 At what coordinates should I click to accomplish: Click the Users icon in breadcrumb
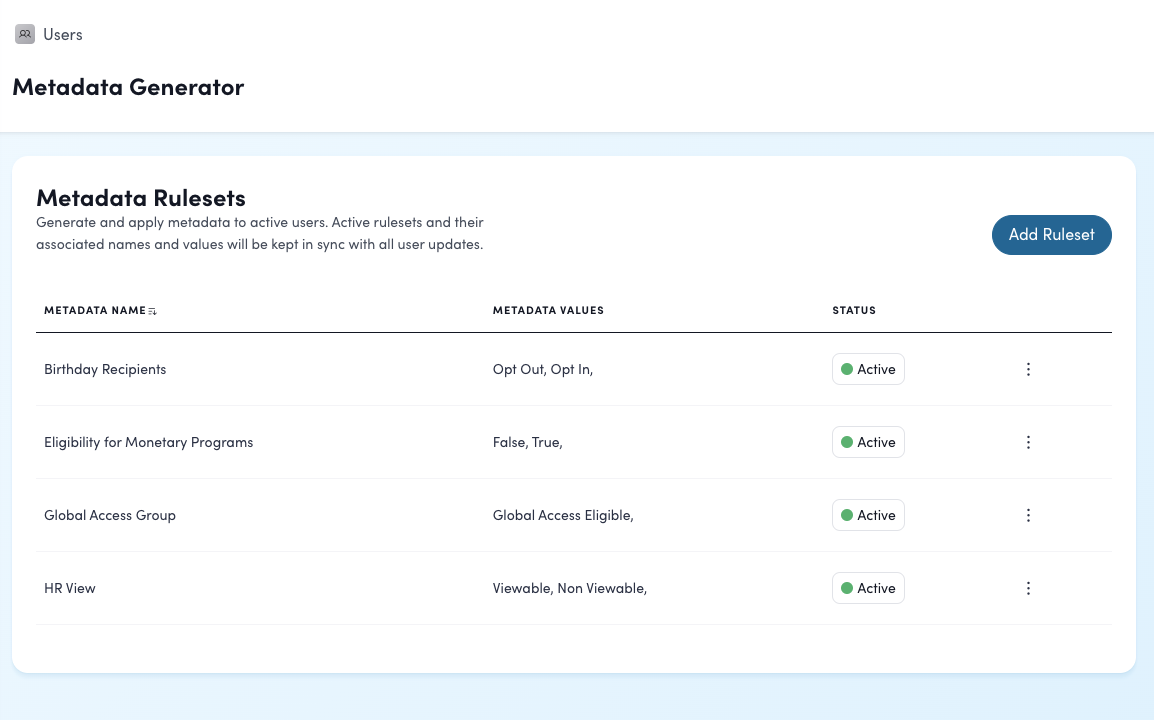25,34
